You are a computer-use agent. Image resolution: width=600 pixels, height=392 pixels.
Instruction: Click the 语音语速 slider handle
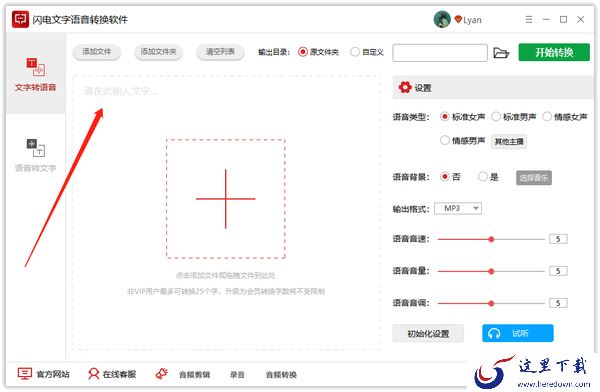pyautogui.click(x=491, y=239)
